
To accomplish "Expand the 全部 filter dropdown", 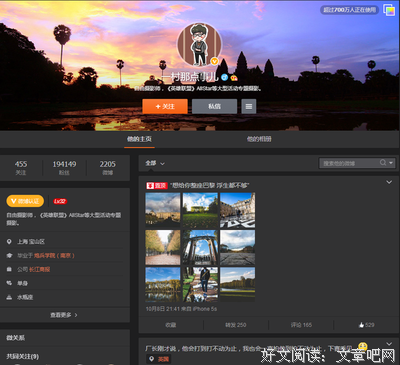I will pos(155,163).
